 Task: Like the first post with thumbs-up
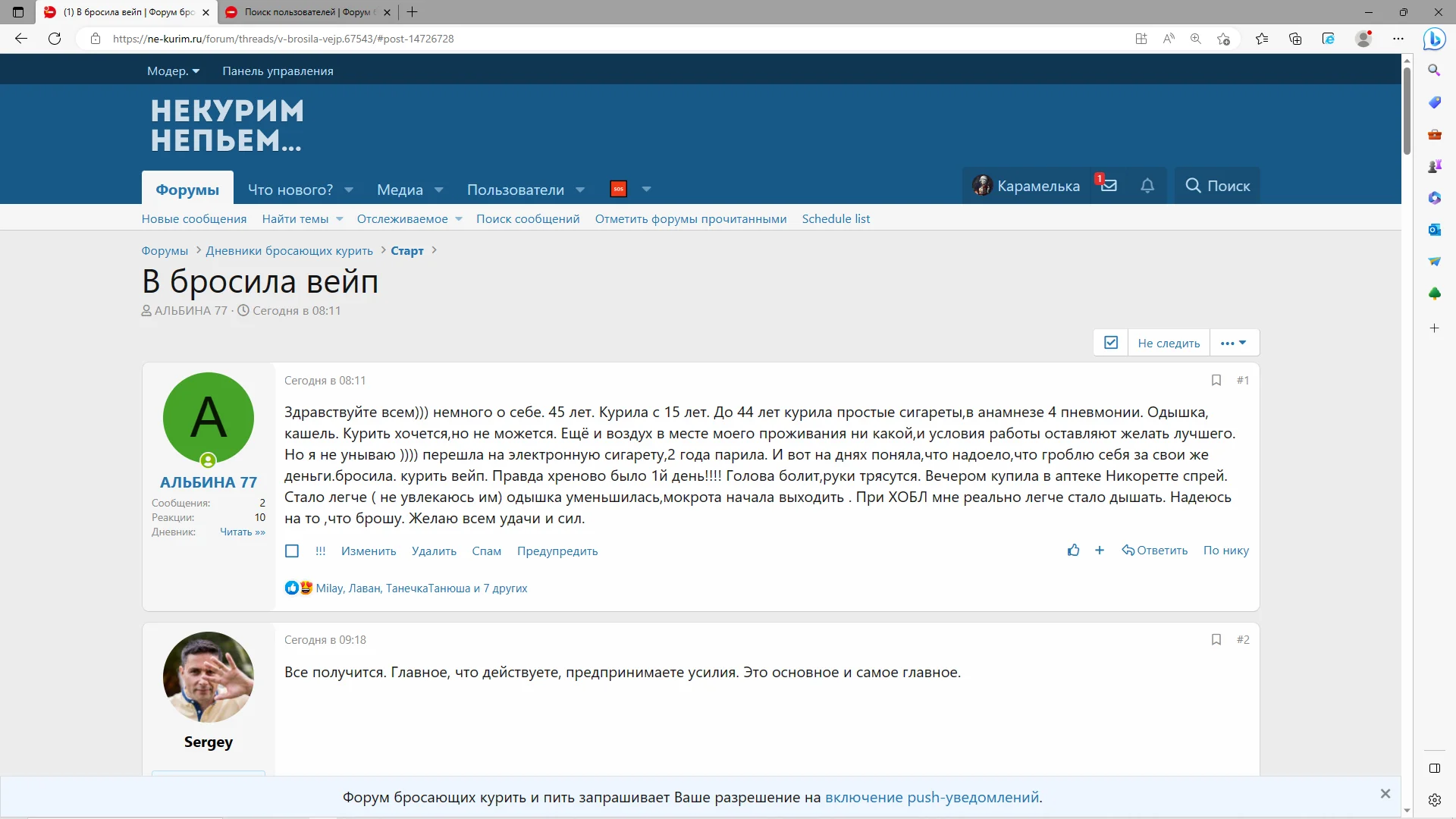pyautogui.click(x=1073, y=551)
